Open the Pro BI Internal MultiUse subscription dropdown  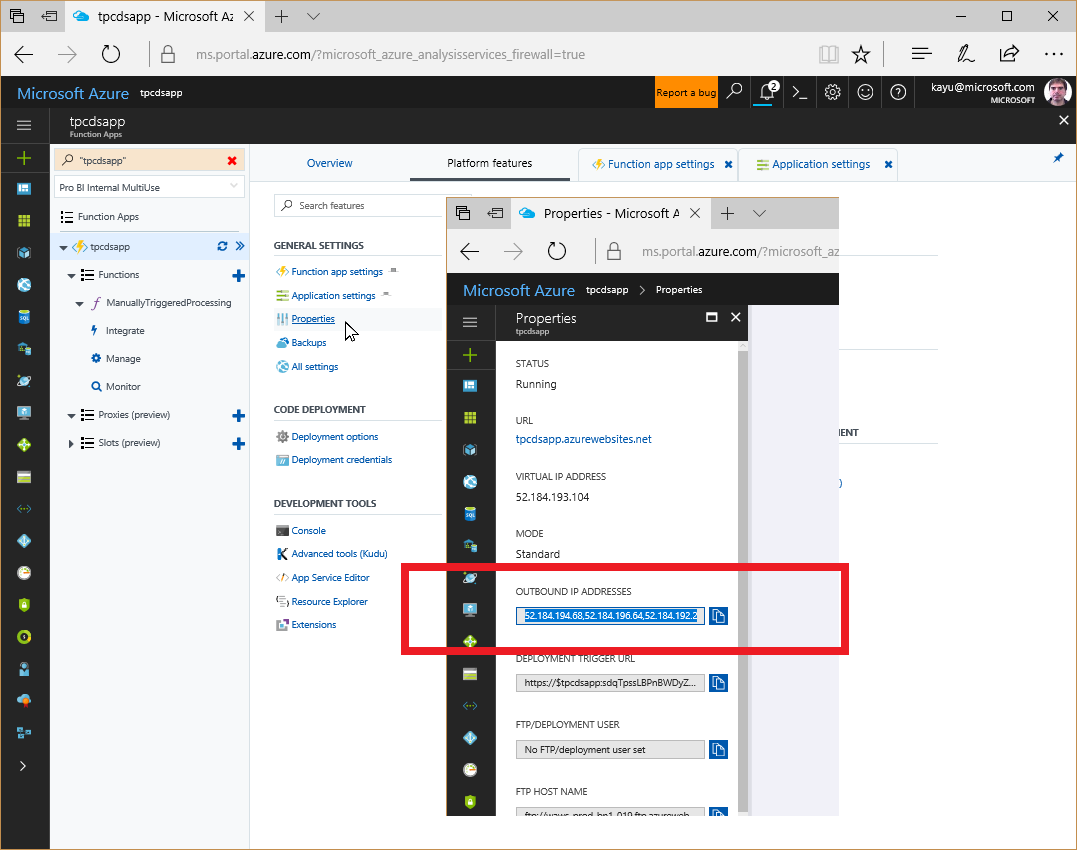coord(149,187)
